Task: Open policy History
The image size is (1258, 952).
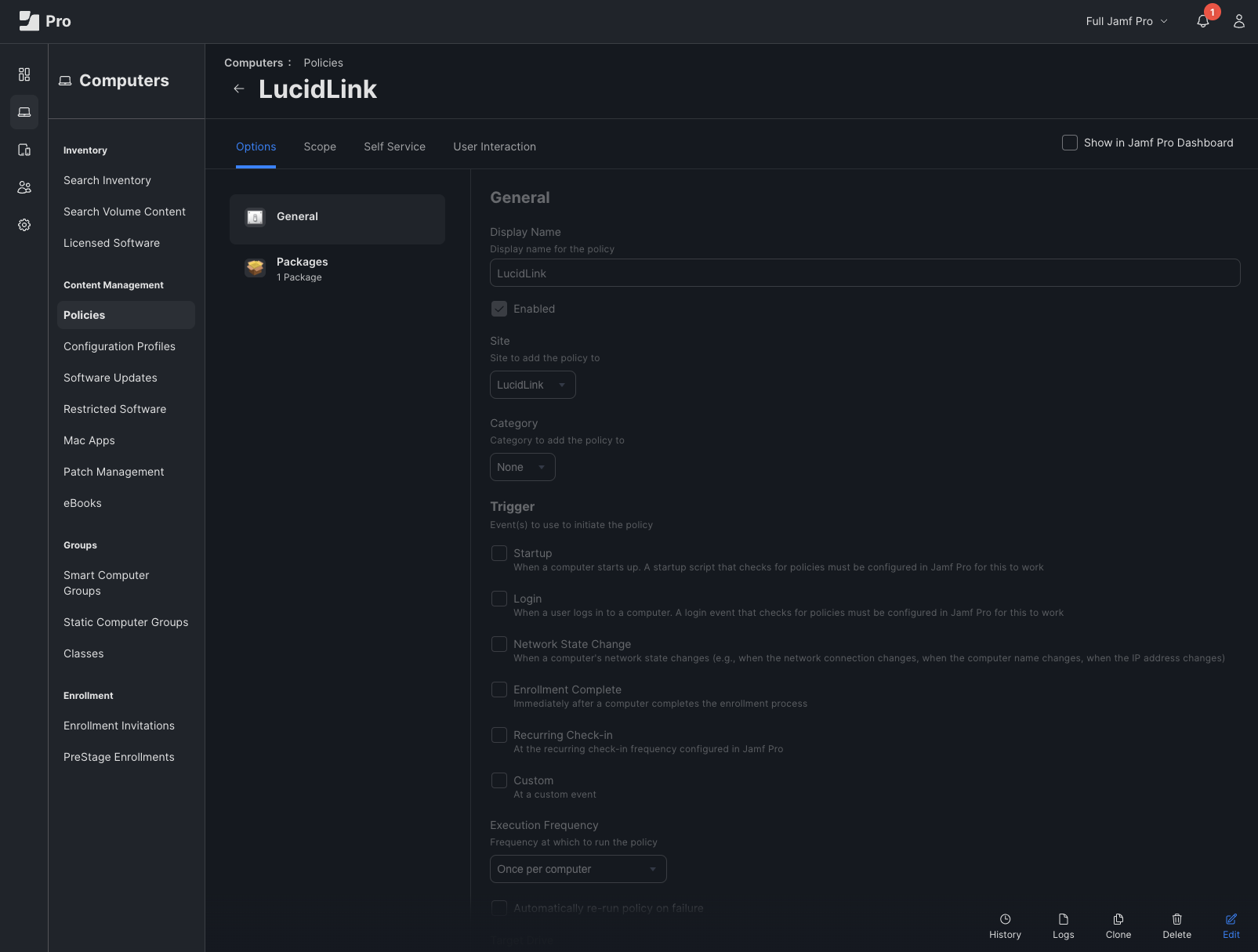Action: [1005, 925]
